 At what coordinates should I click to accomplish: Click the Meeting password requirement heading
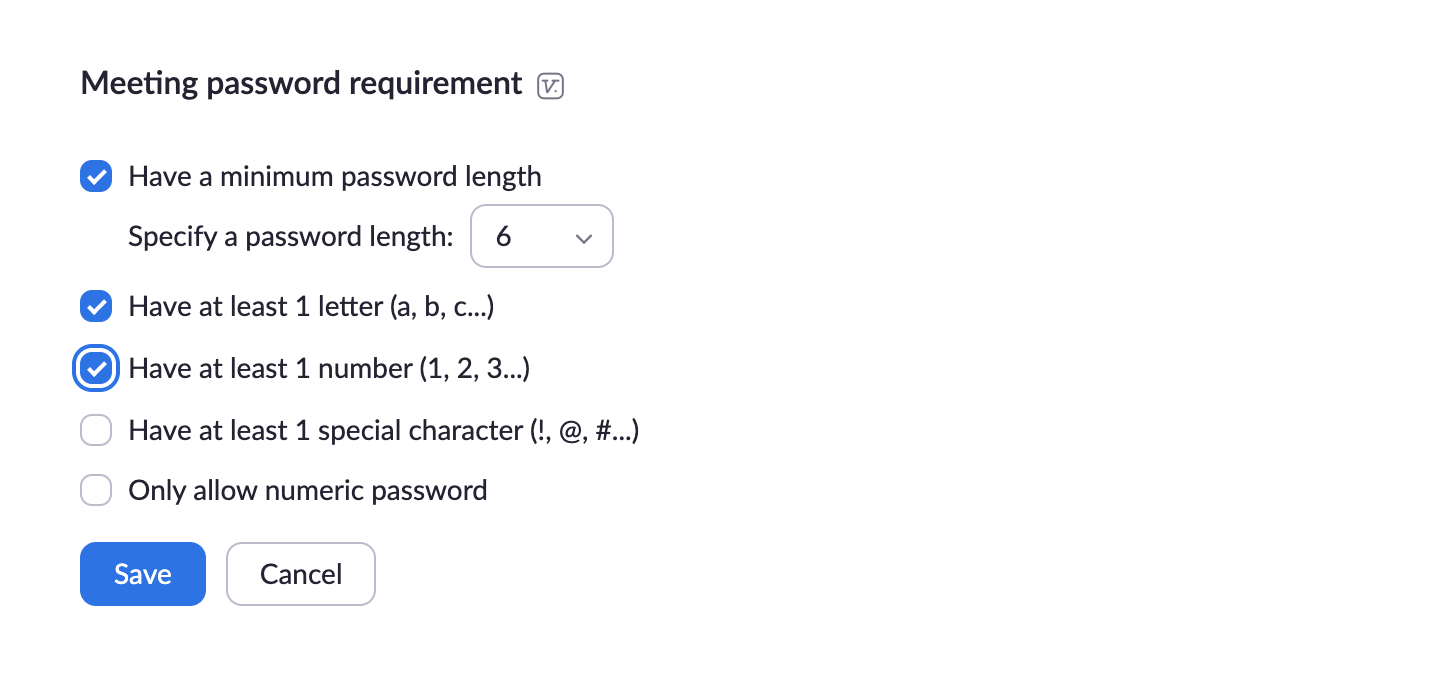click(302, 84)
